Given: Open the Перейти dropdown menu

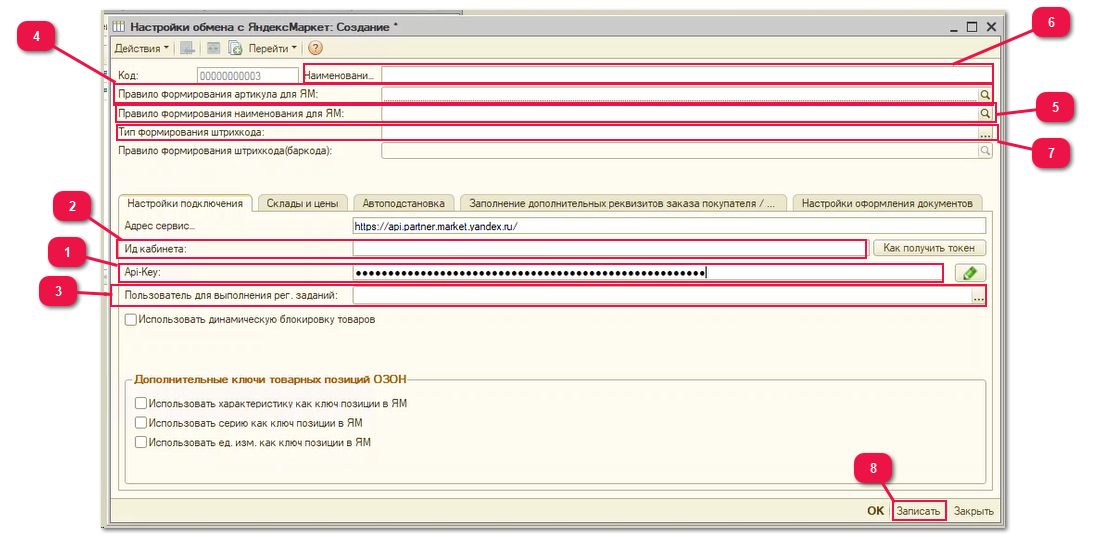Looking at the screenshot, I should point(272,48).
